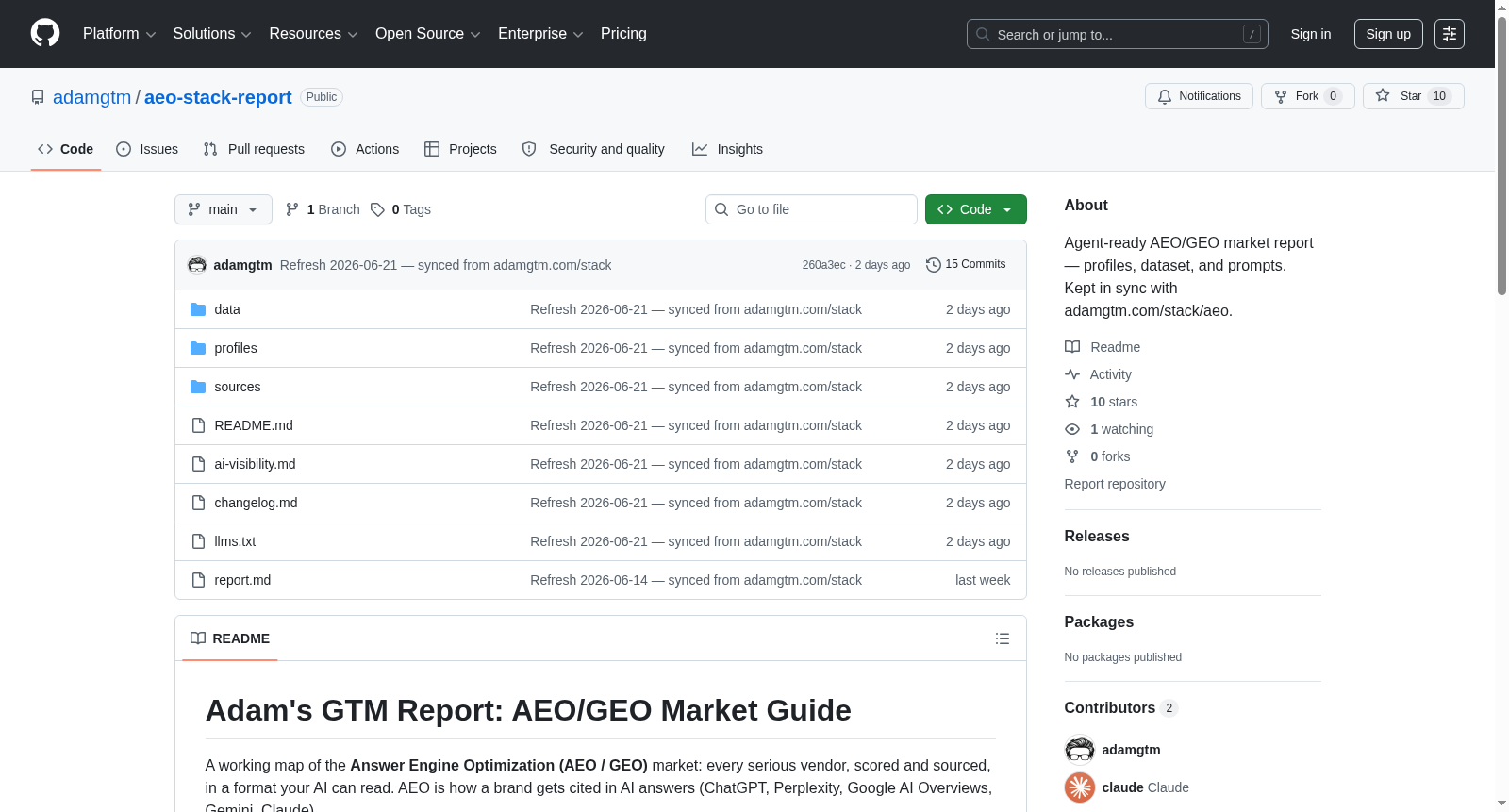
Task: Expand the Open Source menu
Action: (428, 34)
